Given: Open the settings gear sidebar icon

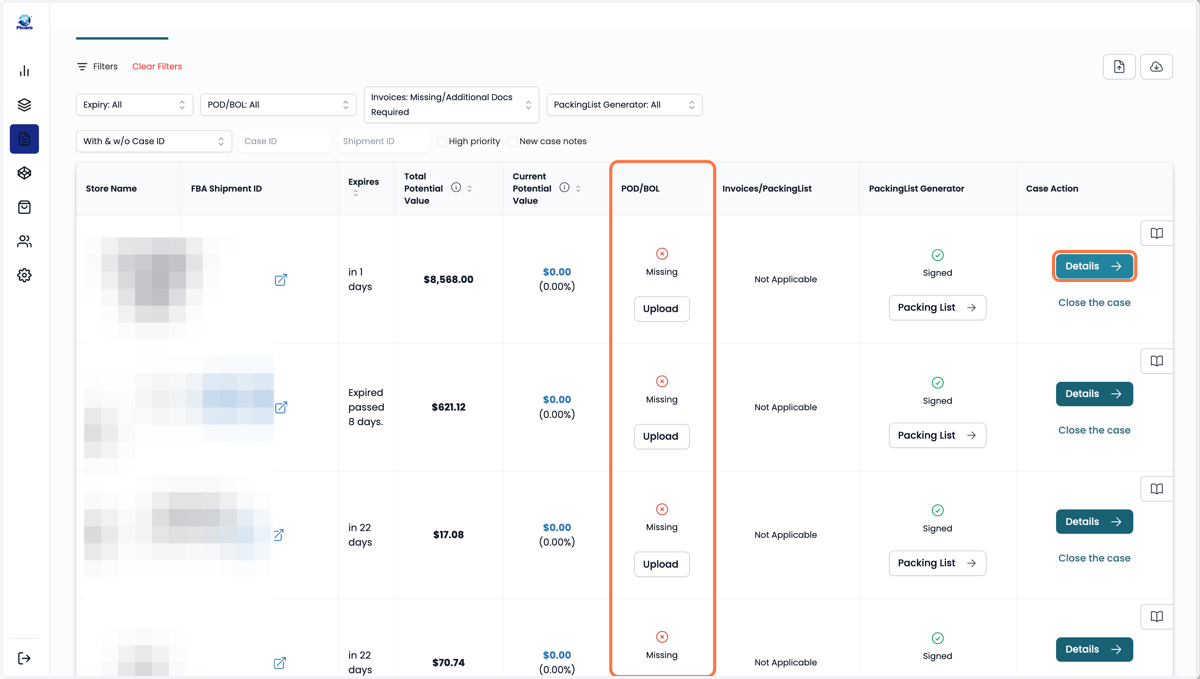Looking at the screenshot, I should pos(24,275).
